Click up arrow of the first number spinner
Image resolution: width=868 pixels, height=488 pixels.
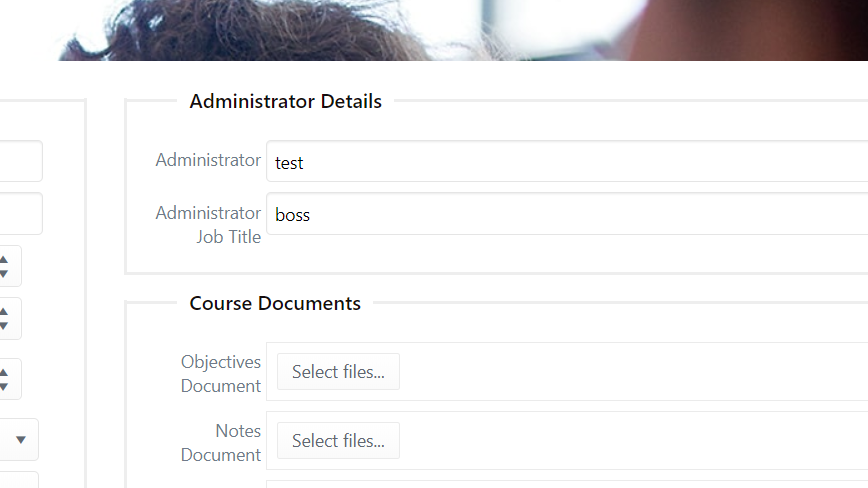(4, 260)
